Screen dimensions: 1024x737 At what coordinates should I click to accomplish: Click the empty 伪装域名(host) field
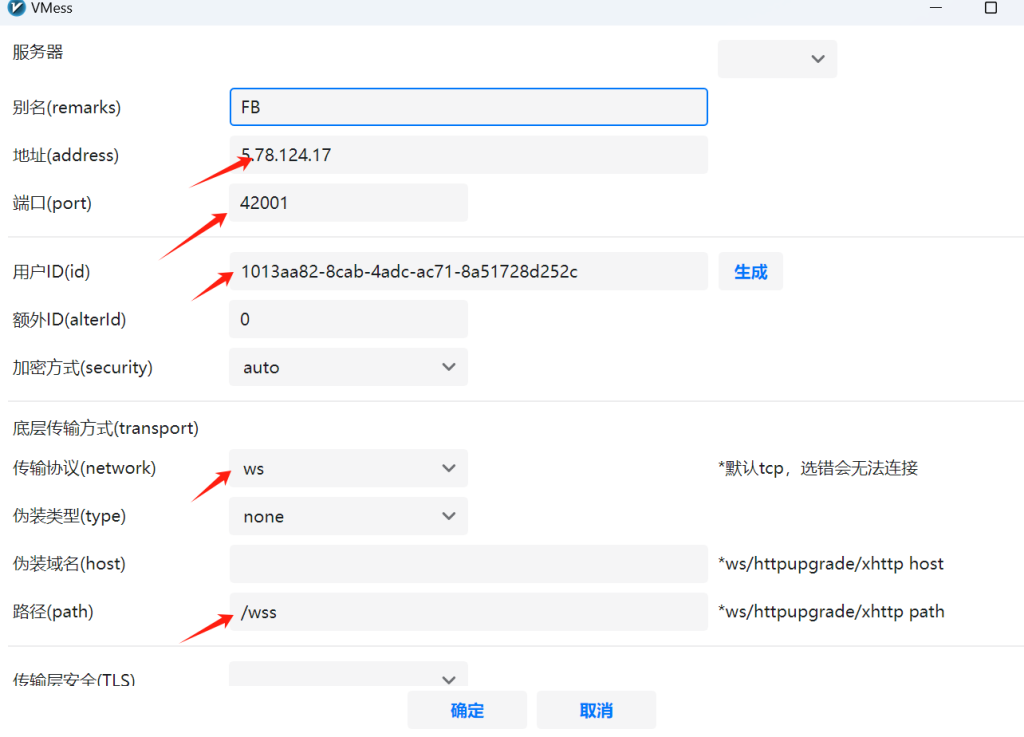click(x=468, y=564)
